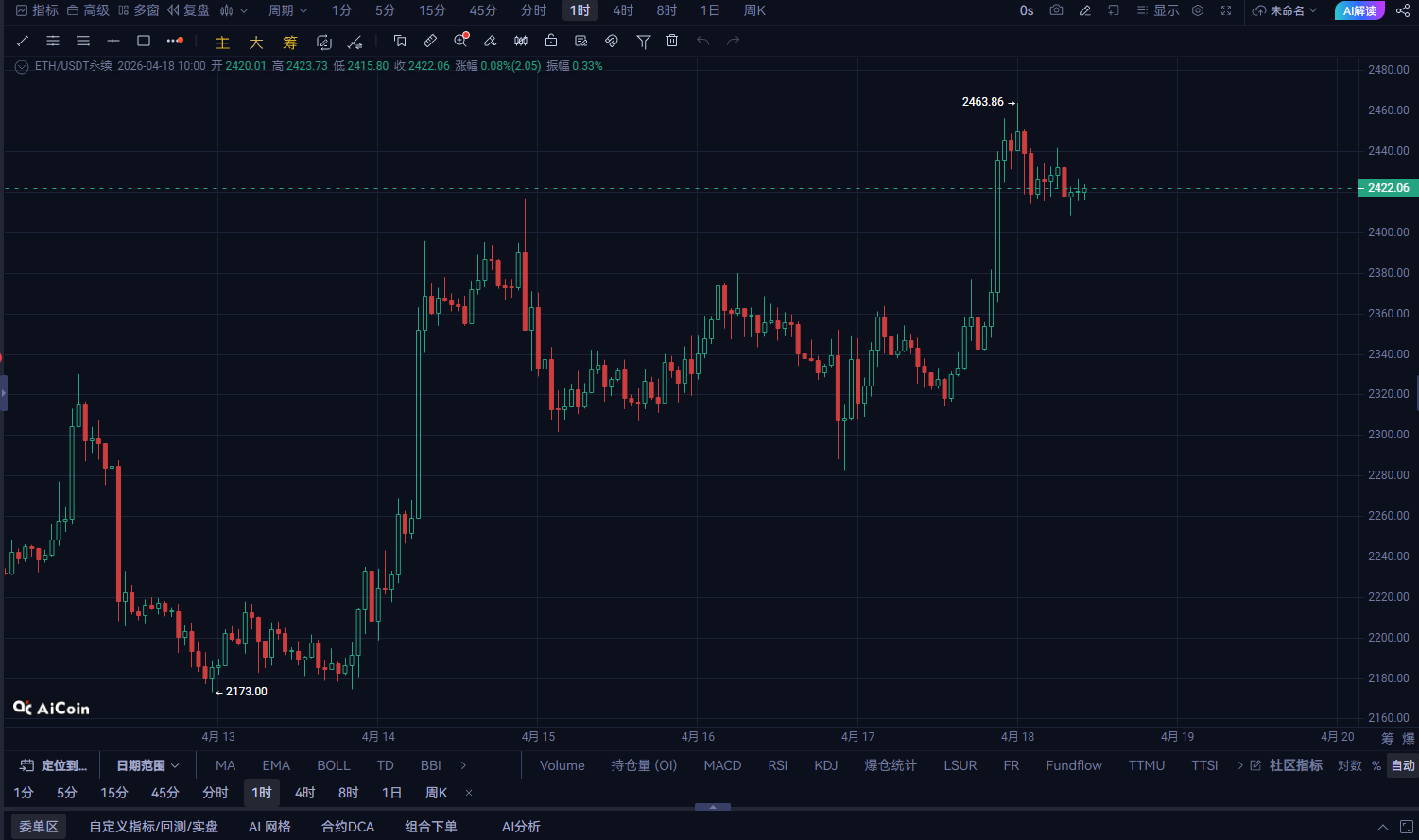Collapse the ETH/USDT symbol info row

22,66
